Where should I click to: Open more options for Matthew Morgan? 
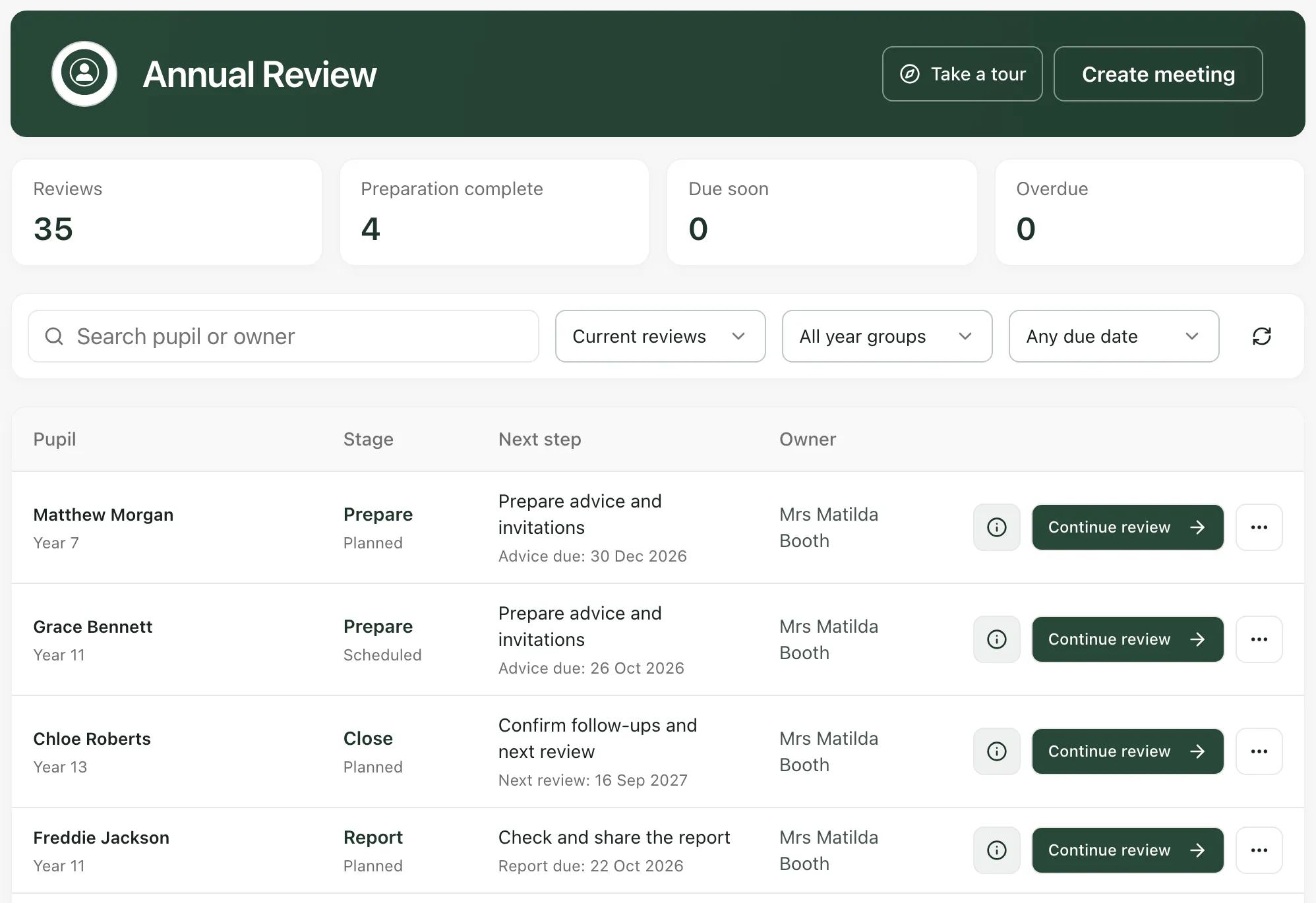1259,527
